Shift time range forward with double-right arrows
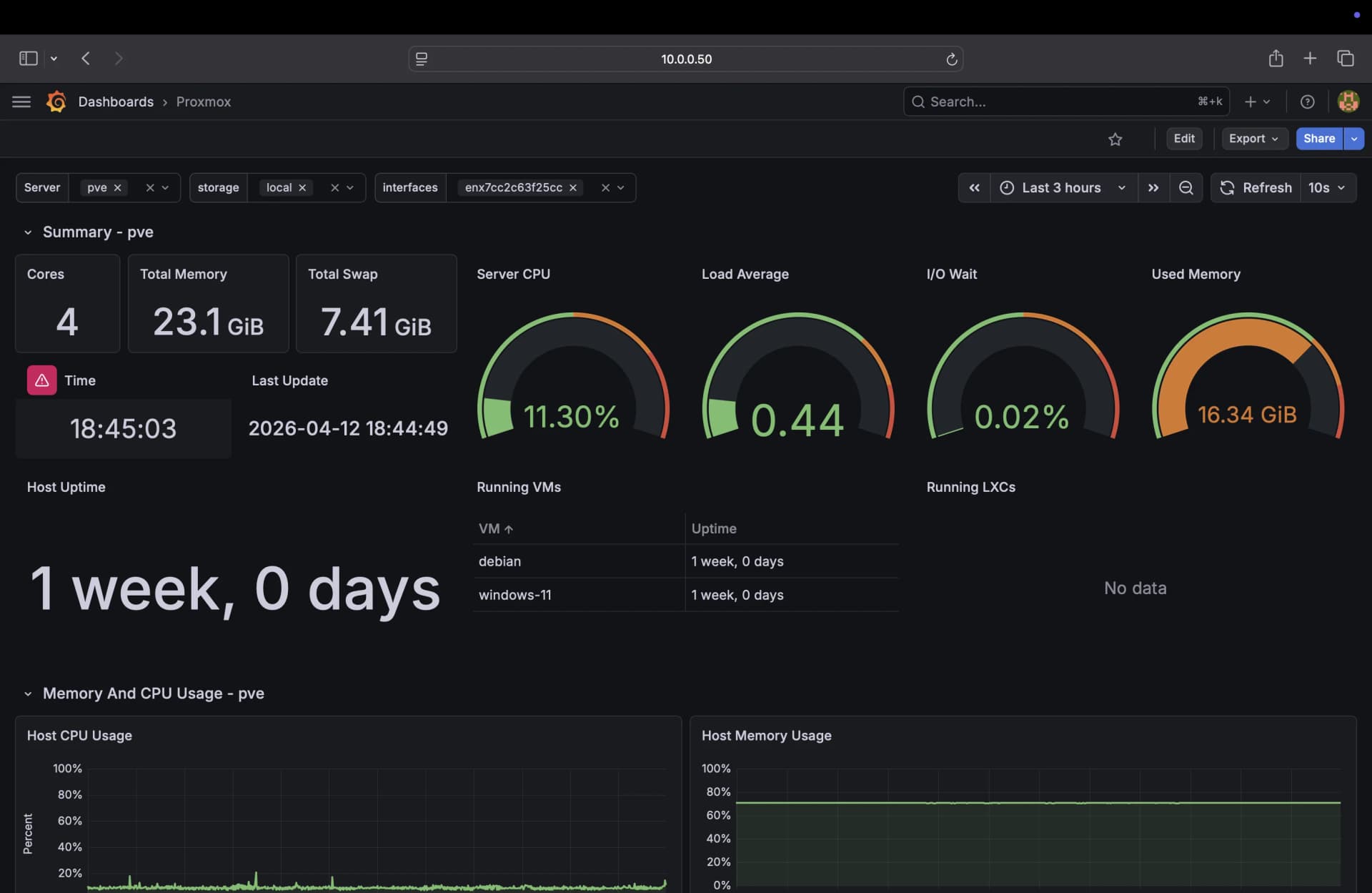The height and width of the screenshot is (893, 1372). pyautogui.click(x=1153, y=187)
